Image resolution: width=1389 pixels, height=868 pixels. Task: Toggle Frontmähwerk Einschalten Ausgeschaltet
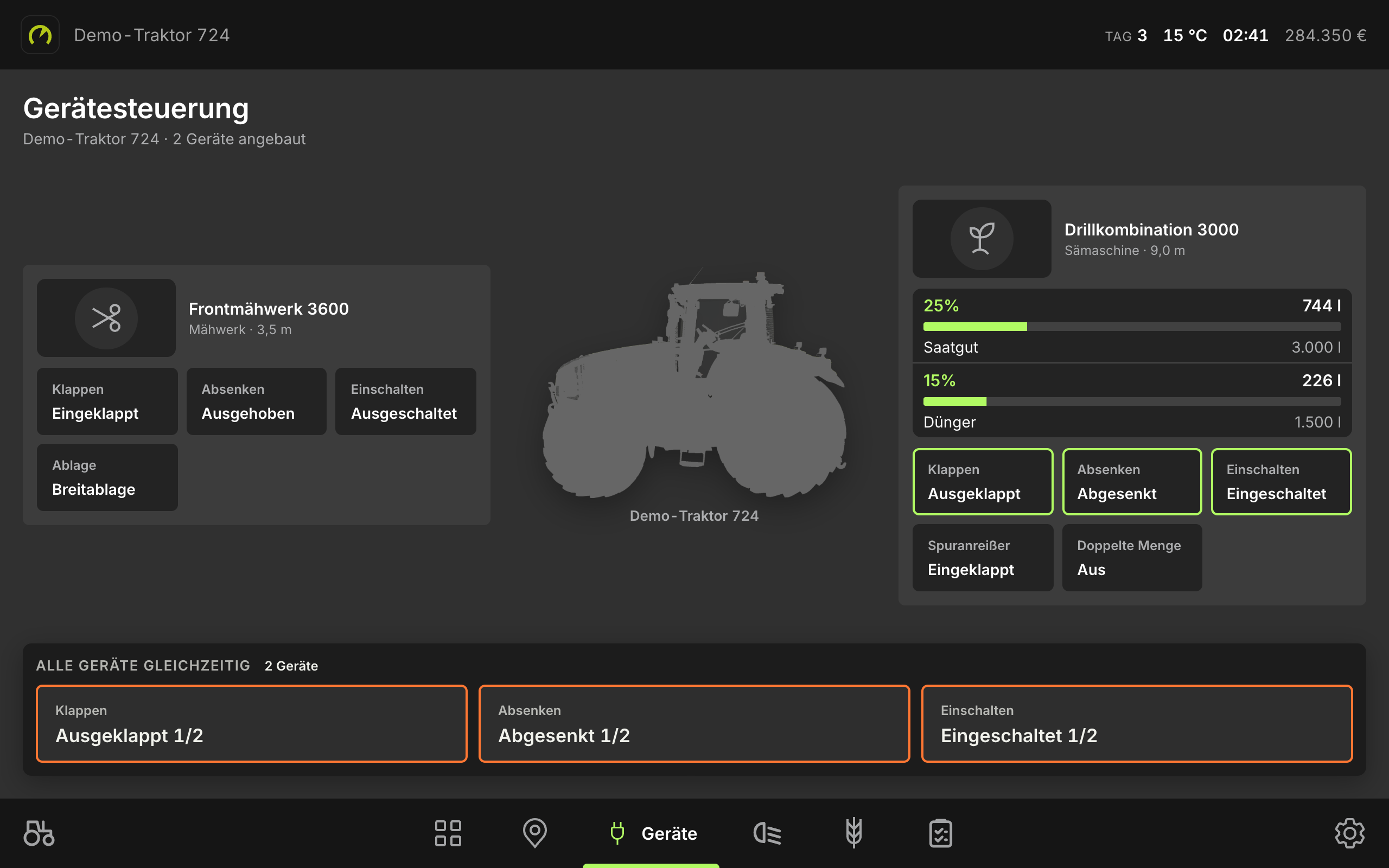[406, 401]
